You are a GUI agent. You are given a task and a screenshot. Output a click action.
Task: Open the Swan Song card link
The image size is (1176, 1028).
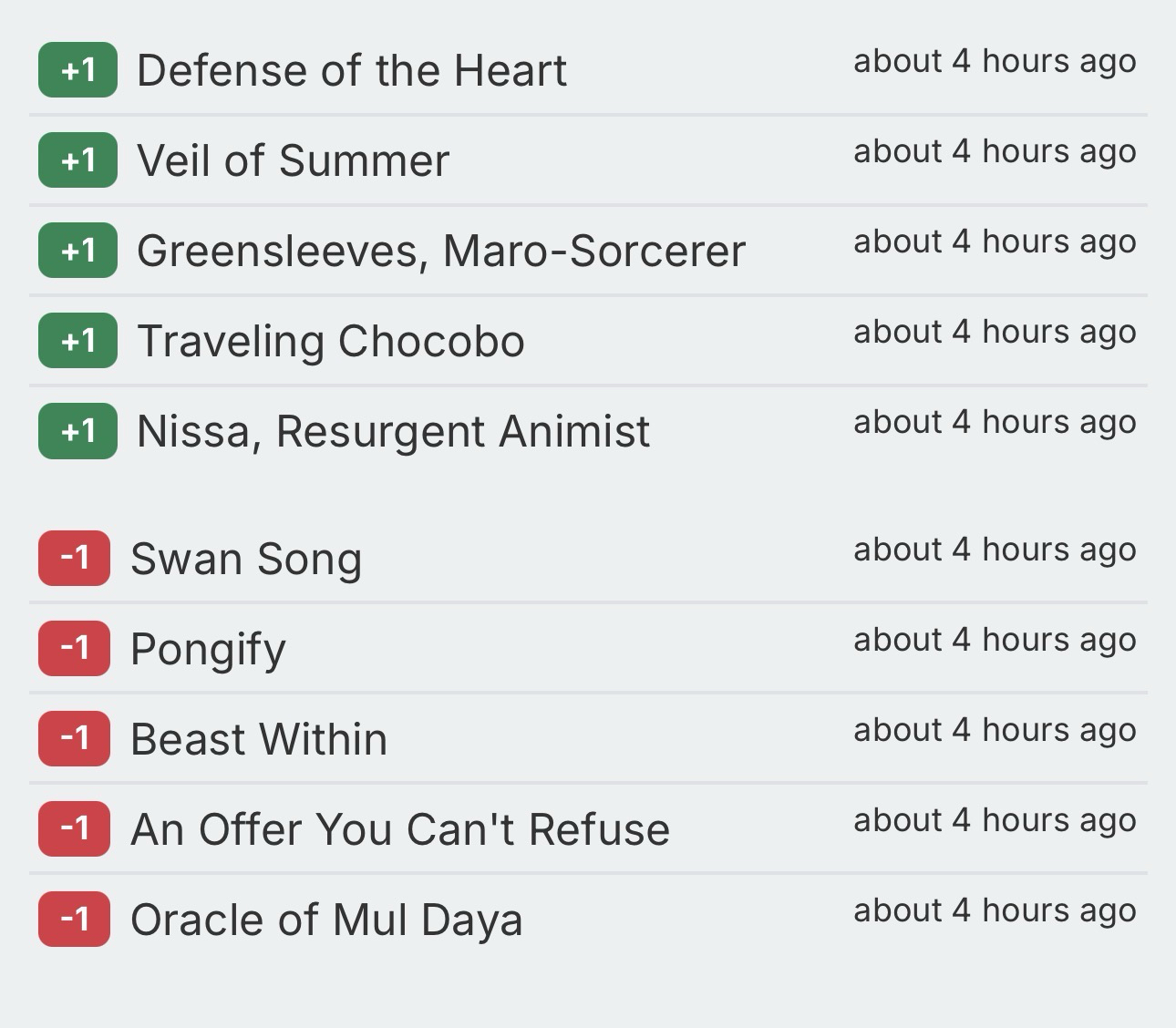(x=246, y=559)
